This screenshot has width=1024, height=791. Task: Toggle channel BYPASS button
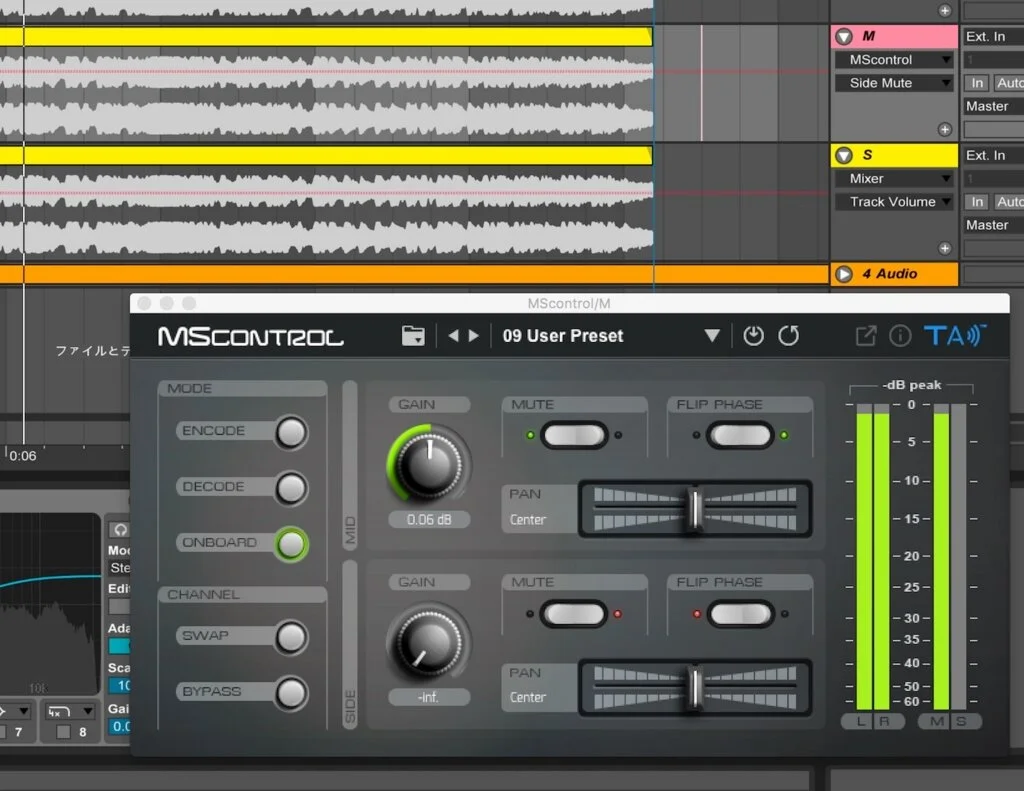[291, 693]
